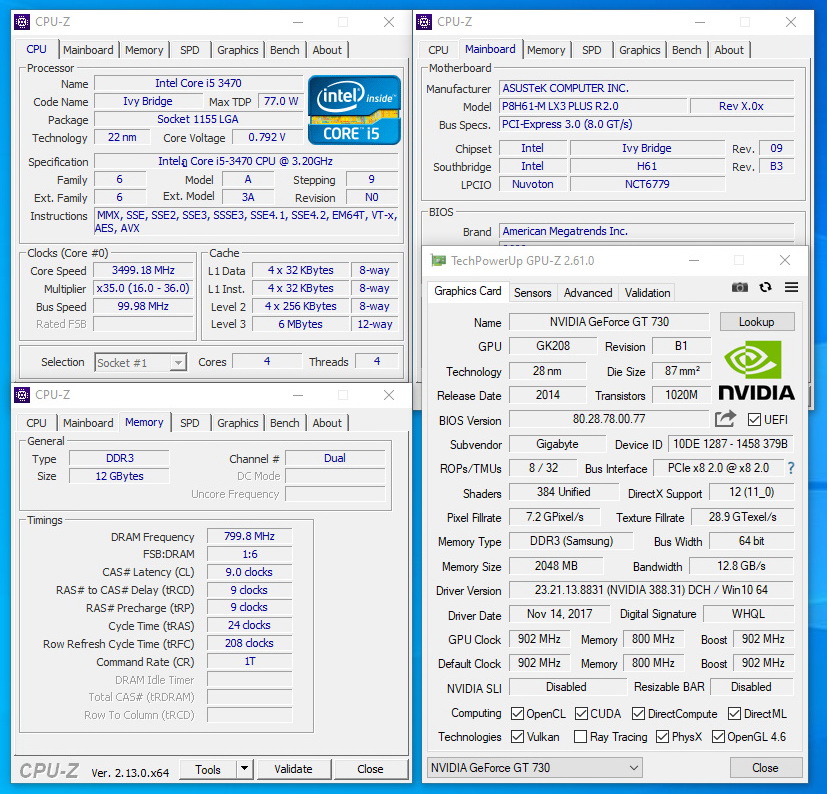The width and height of the screenshot is (827, 794).
Task: Expand the Tools button dropdown arrow
Action: coord(244,769)
